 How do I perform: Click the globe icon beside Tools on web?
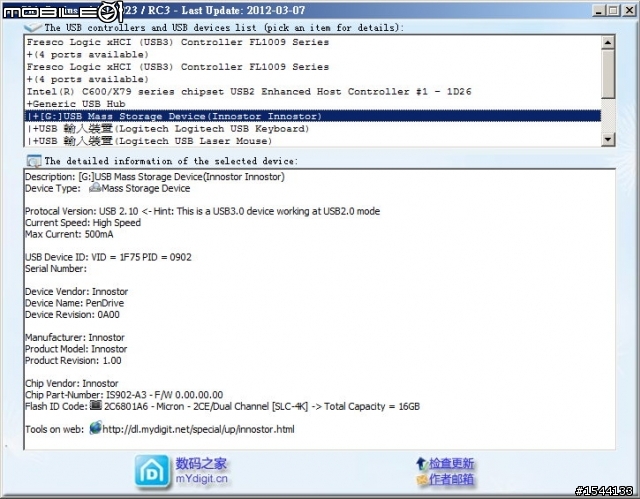[x=96, y=428]
